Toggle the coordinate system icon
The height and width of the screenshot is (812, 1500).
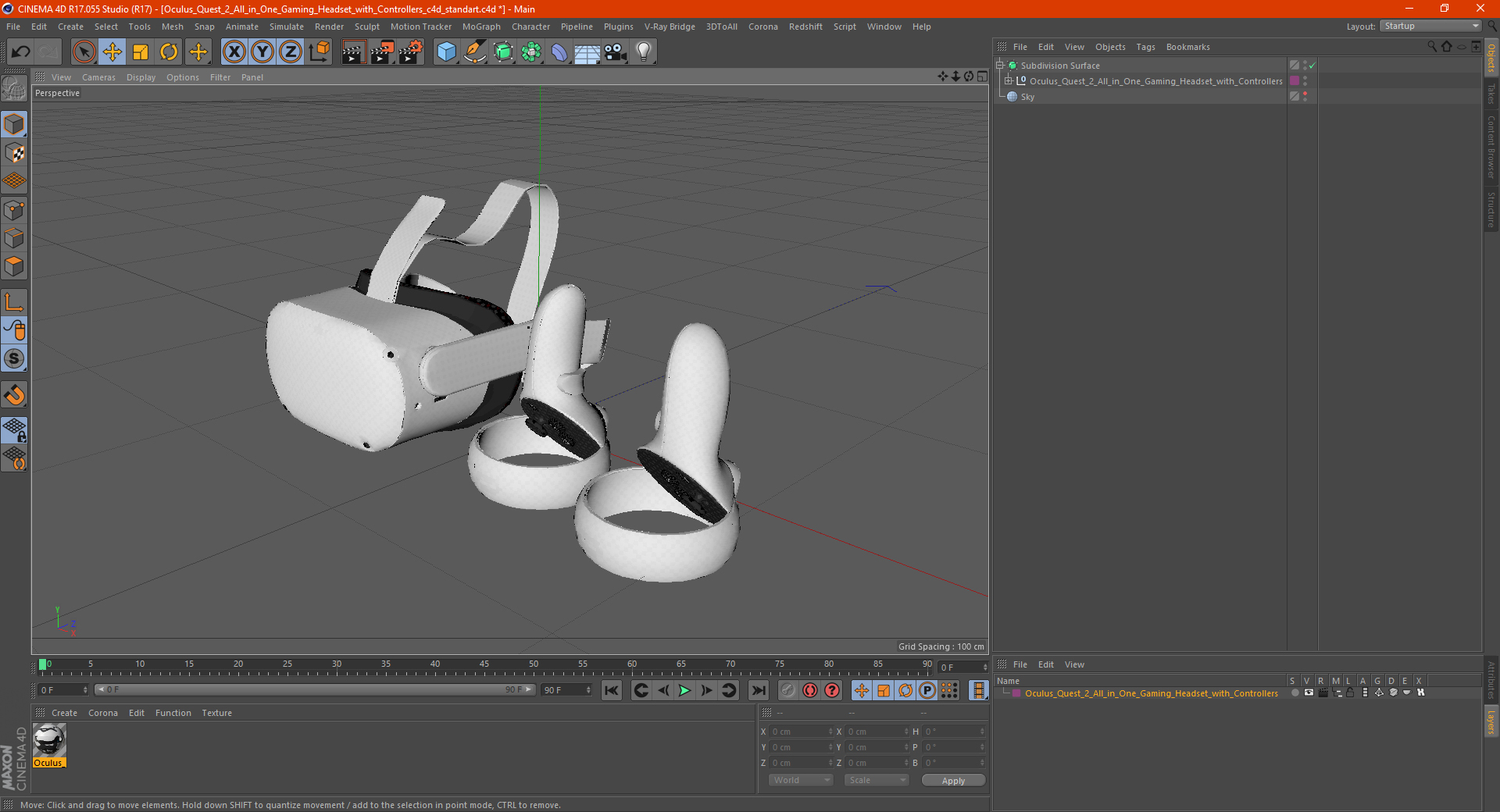click(x=319, y=52)
